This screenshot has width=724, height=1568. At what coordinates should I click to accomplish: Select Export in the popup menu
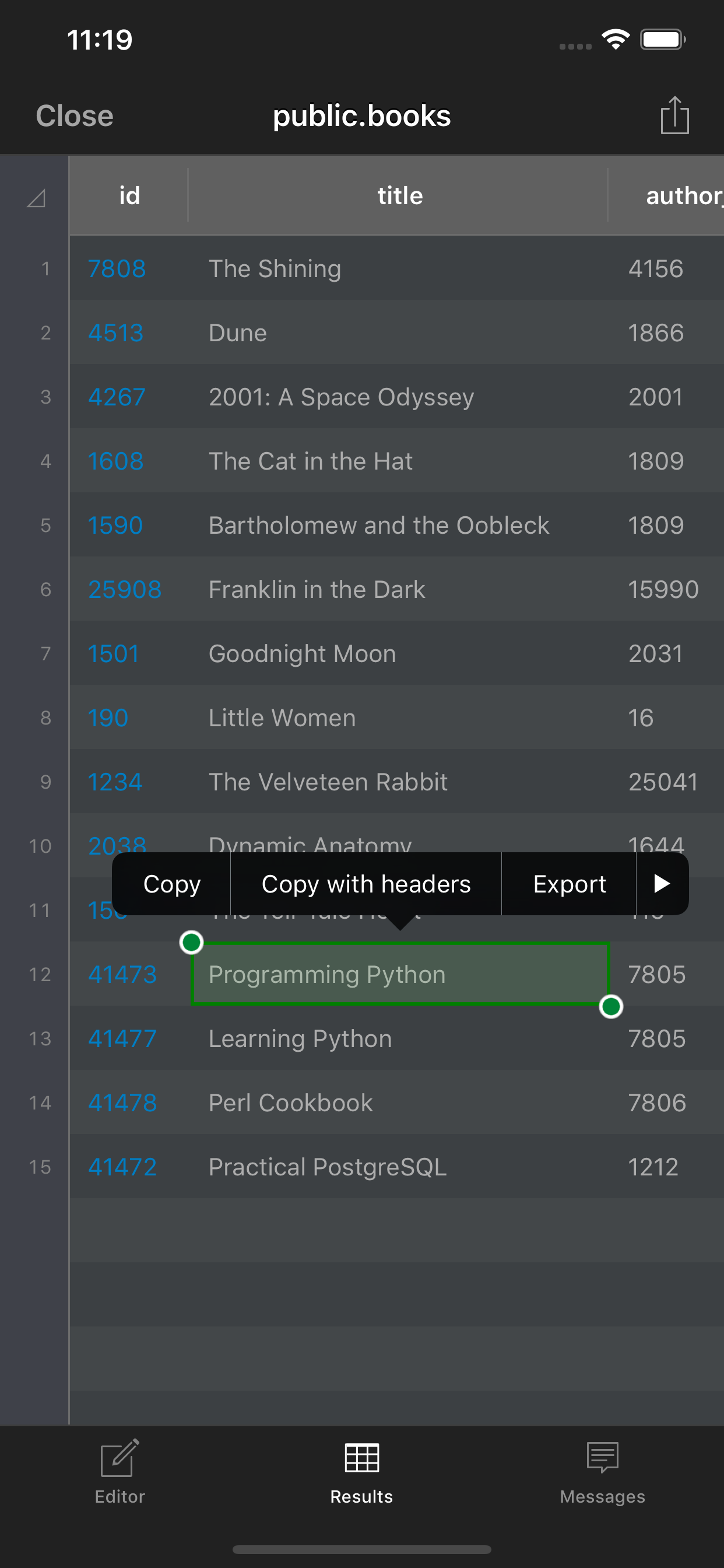(x=569, y=883)
